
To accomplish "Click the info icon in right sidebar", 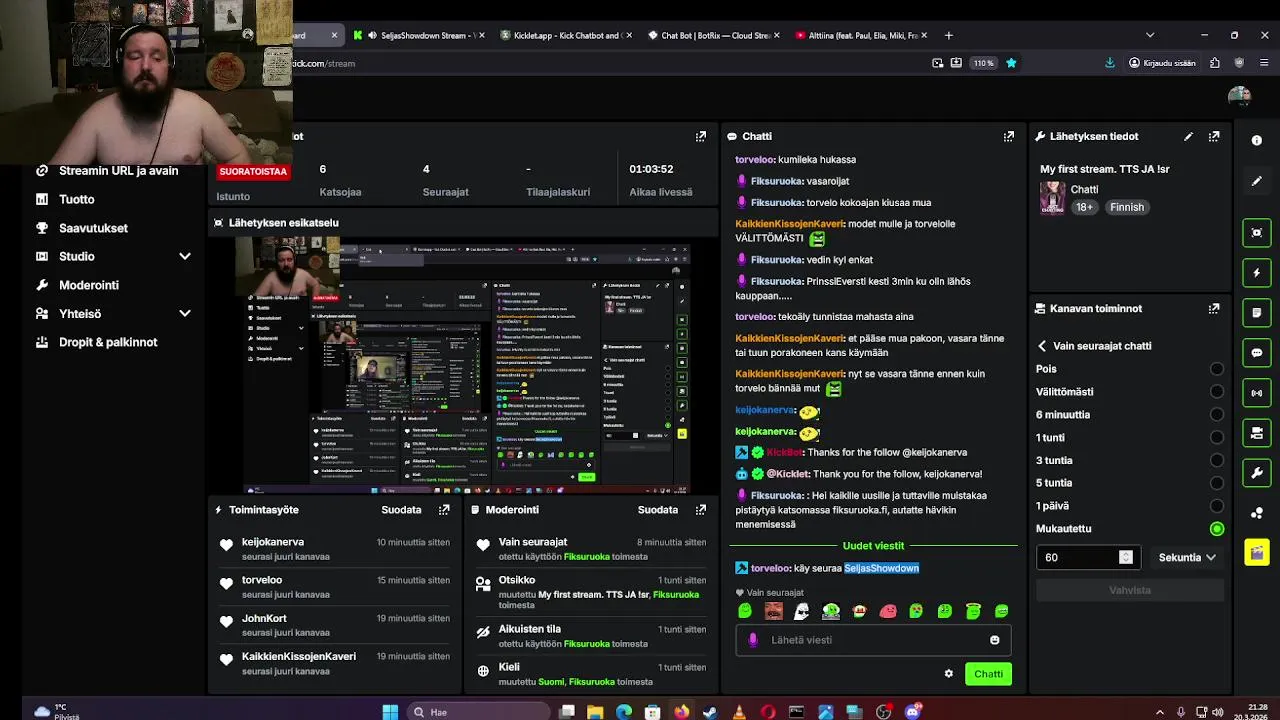I will click(x=1257, y=141).
